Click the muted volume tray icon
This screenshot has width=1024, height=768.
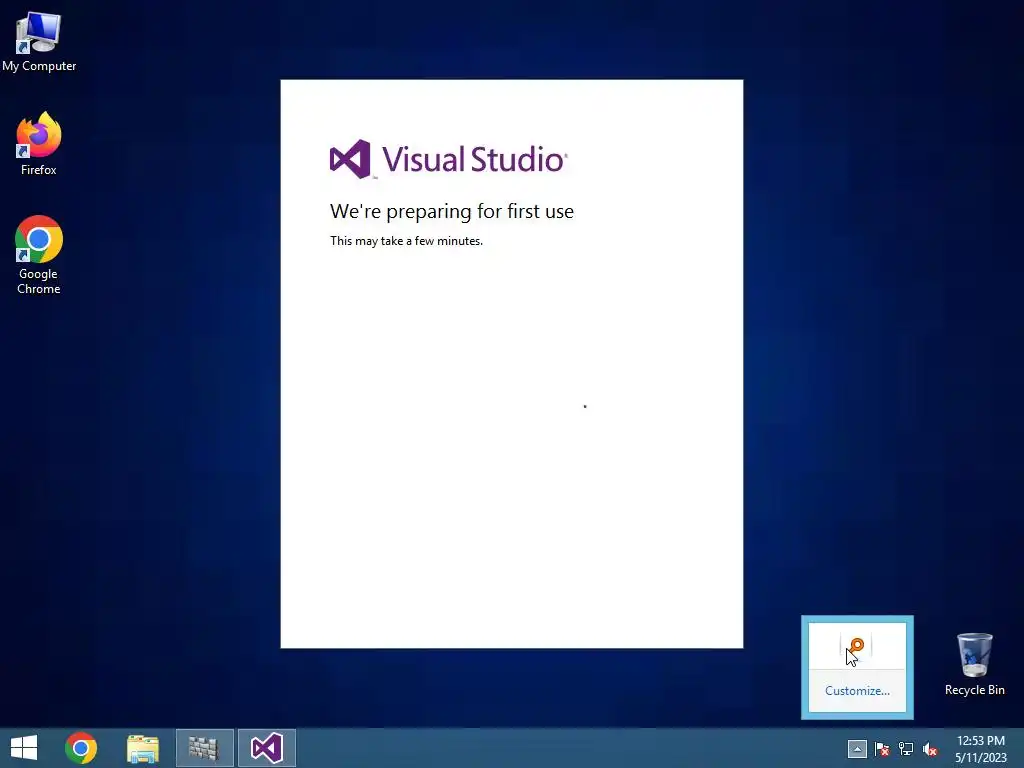click(x=930, y=749)
